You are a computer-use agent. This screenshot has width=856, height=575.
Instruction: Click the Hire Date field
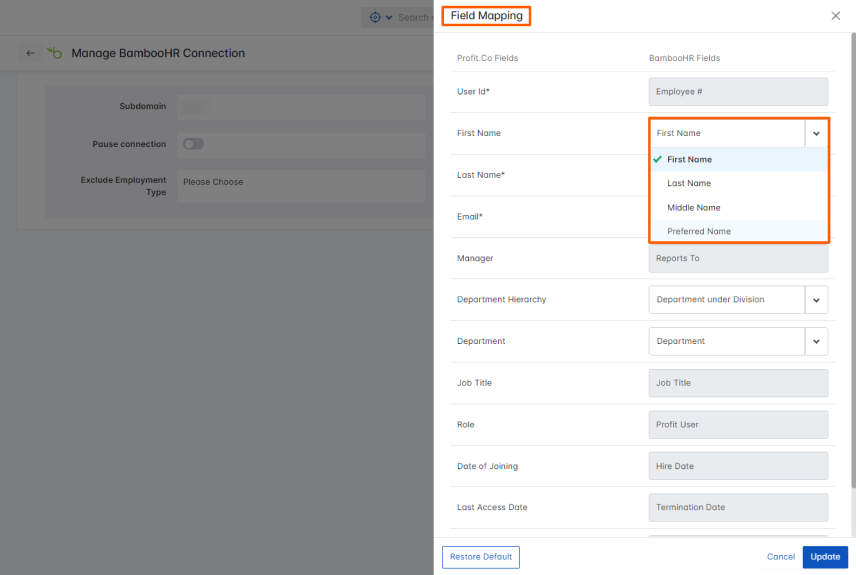click(738, 466)
